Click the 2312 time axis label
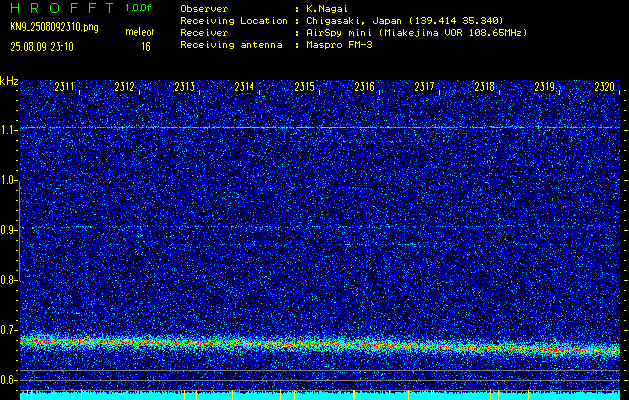 pyautogui.click(x=124, y=87)
